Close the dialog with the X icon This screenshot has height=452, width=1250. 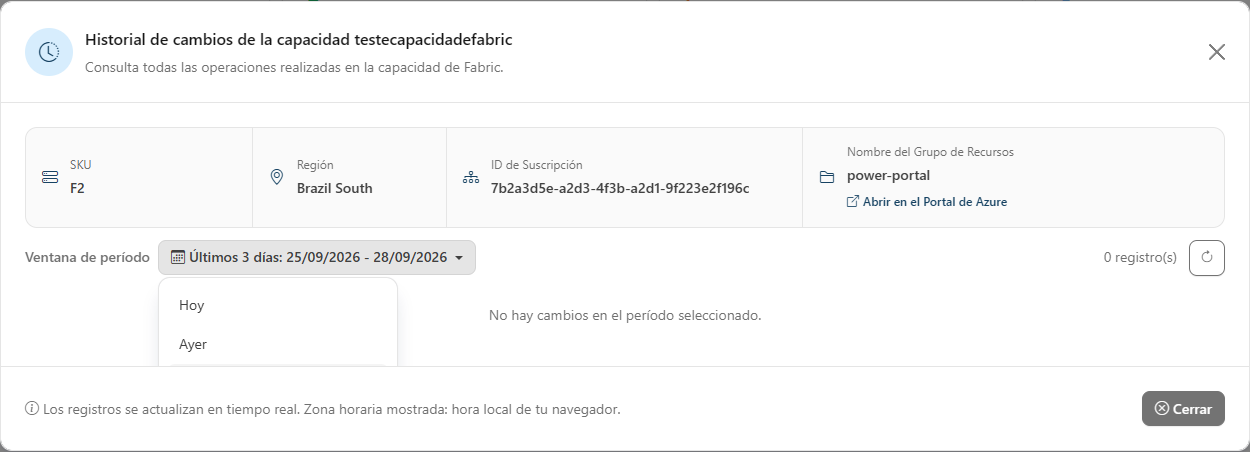(1216, 52)
